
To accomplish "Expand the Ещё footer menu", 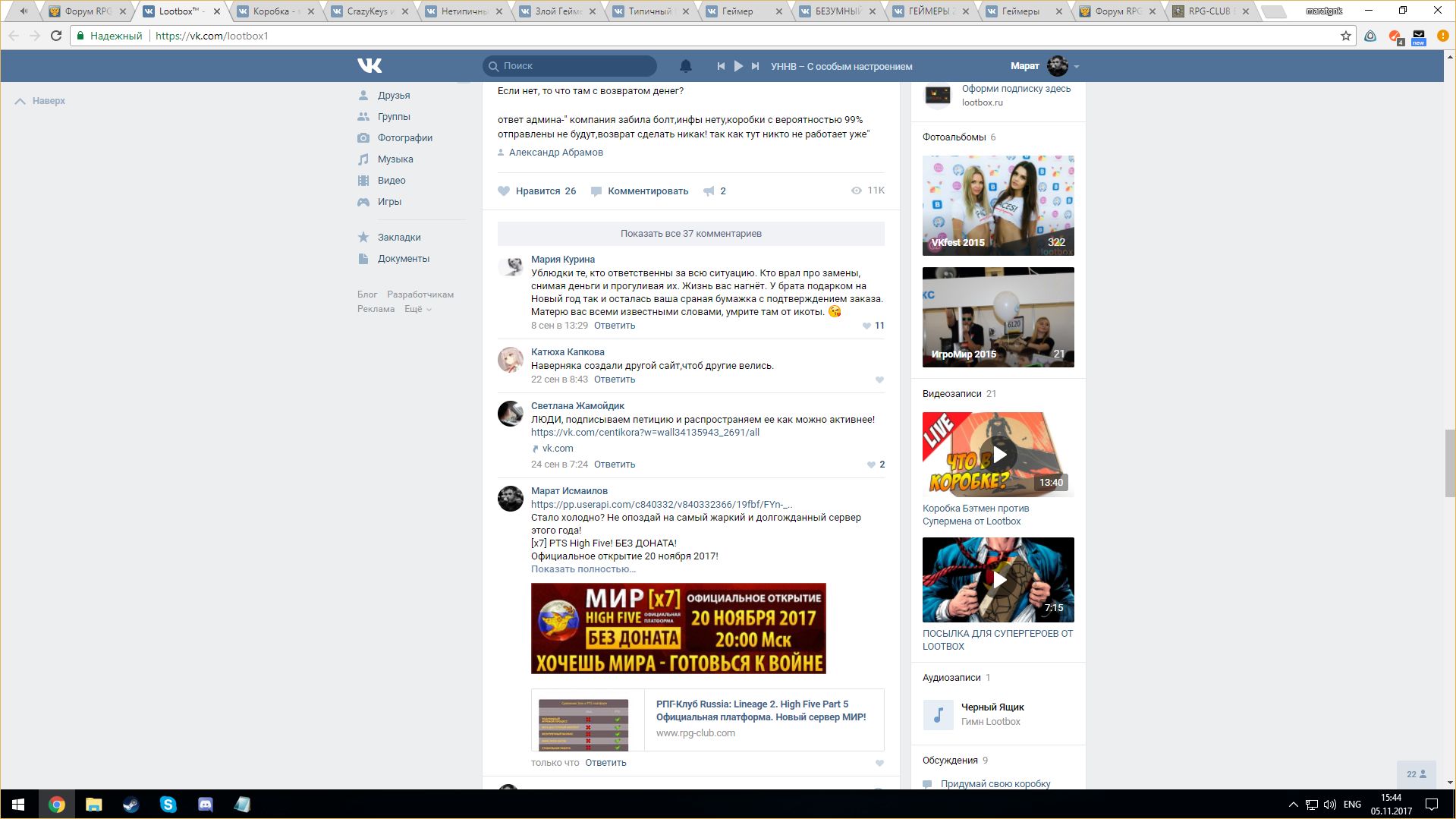I will [417, 309].
